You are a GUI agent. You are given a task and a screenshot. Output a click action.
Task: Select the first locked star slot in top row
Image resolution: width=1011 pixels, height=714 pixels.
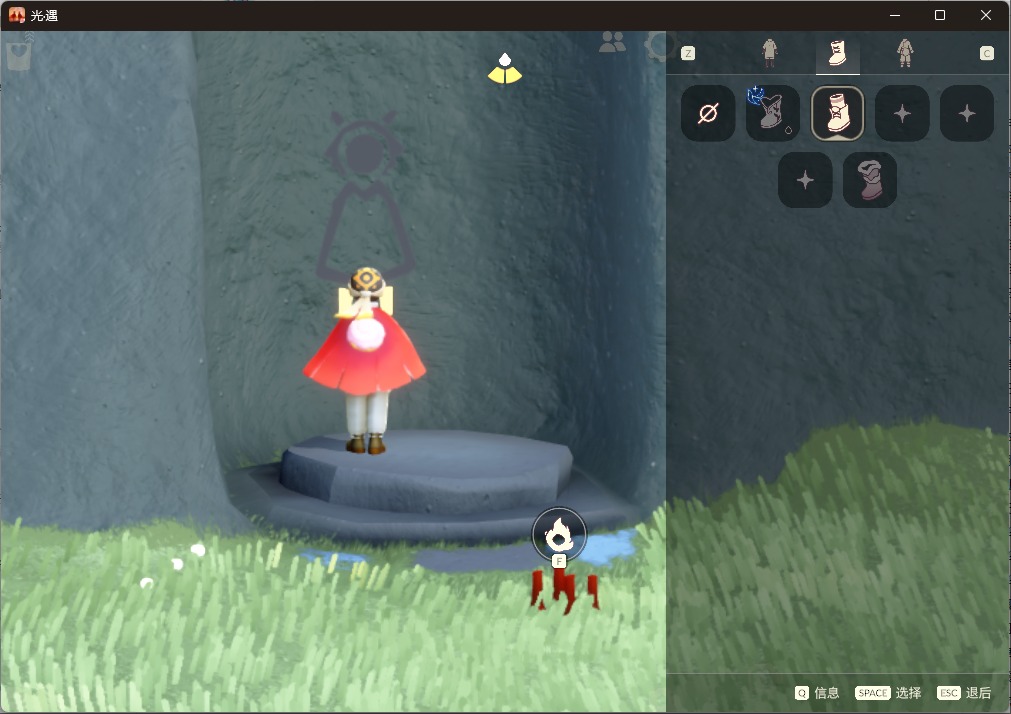tap(902, 114)
